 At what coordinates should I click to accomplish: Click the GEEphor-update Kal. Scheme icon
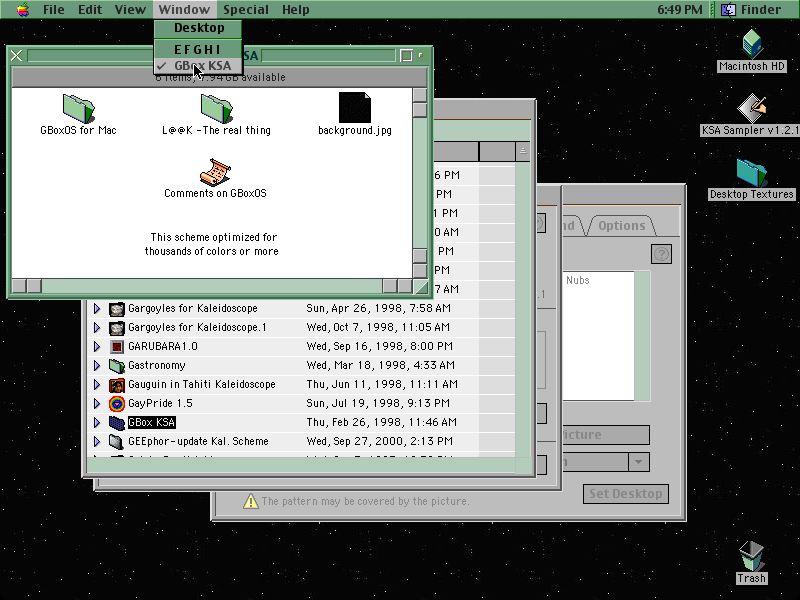(117, 442)
